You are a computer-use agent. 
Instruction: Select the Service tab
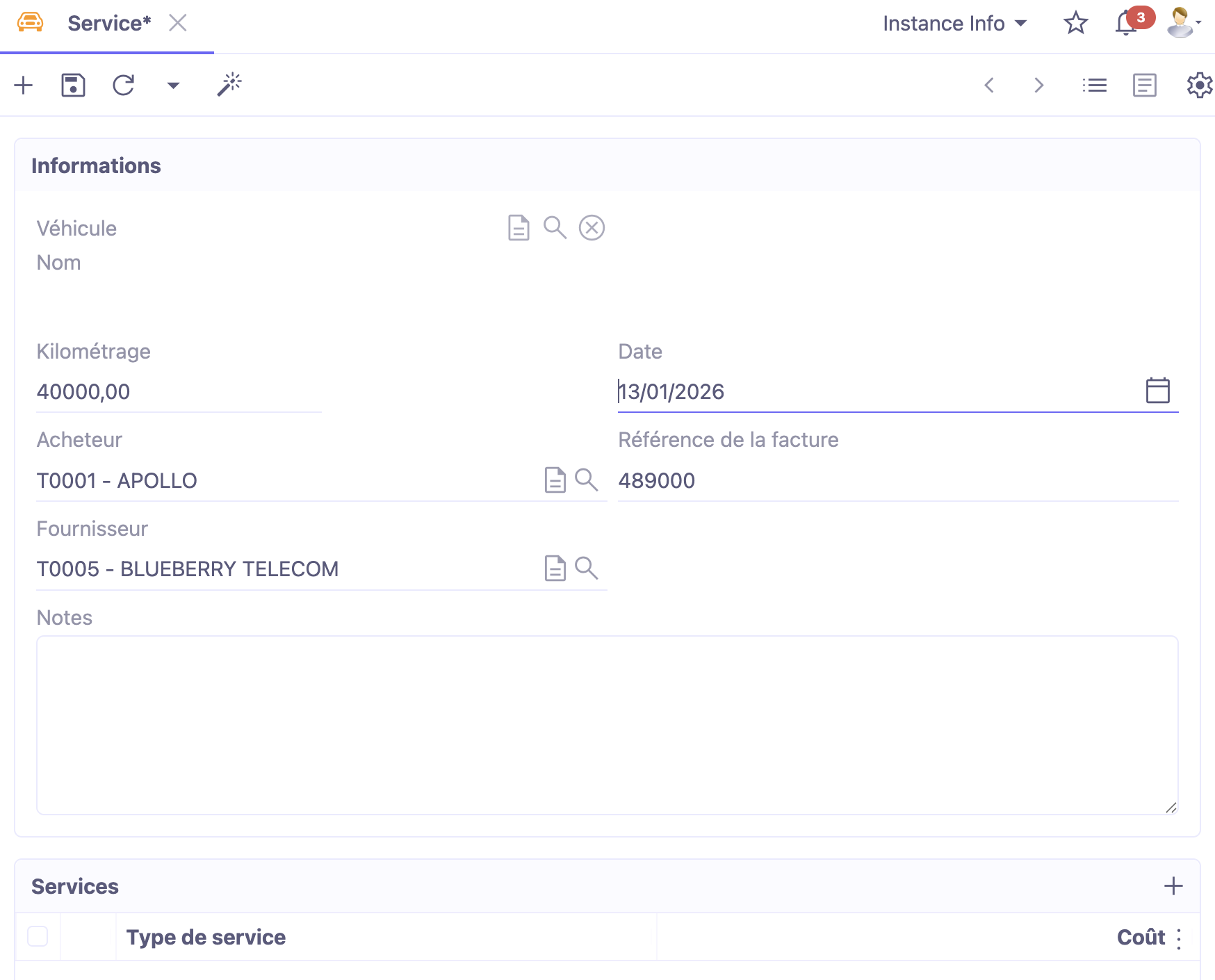(109, 24)
